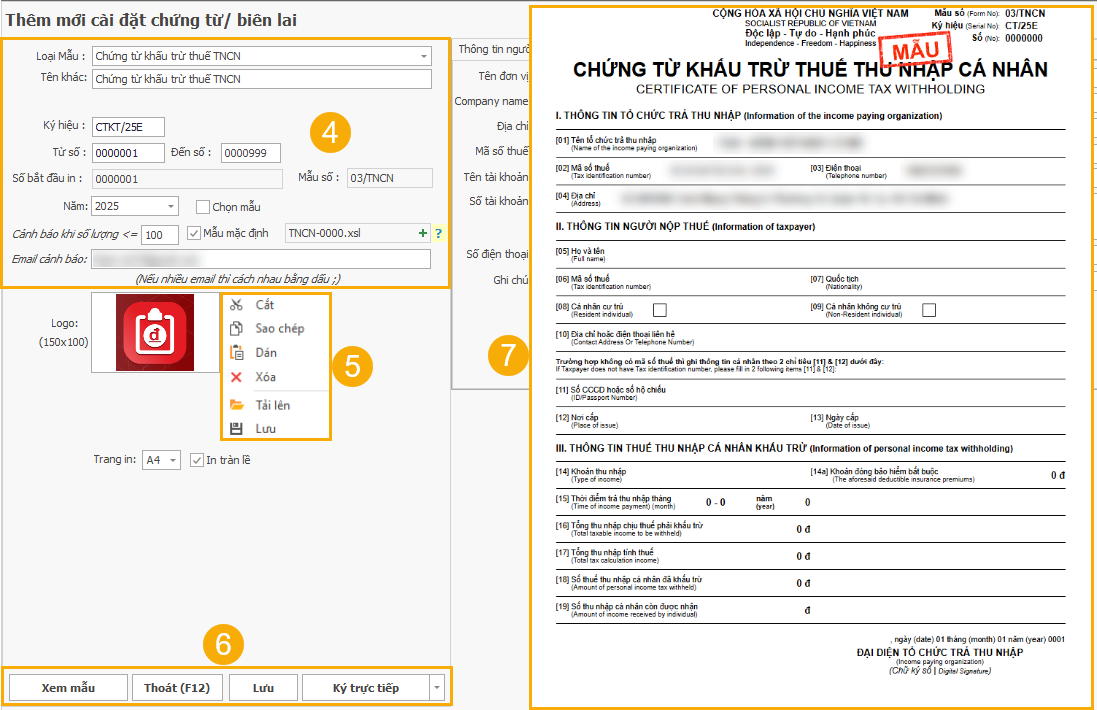Click the Thông tin người tab header
Image resolution: width=1097 pixels, height=710 pixels.
click(x=493, y=49)
